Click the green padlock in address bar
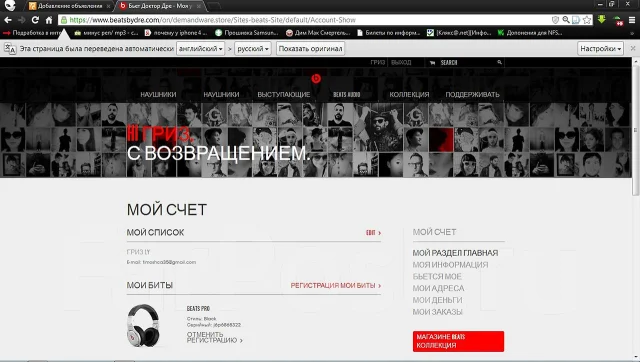Image resolution: width=640 pixels, height=362 pixels. click(64, 20)
